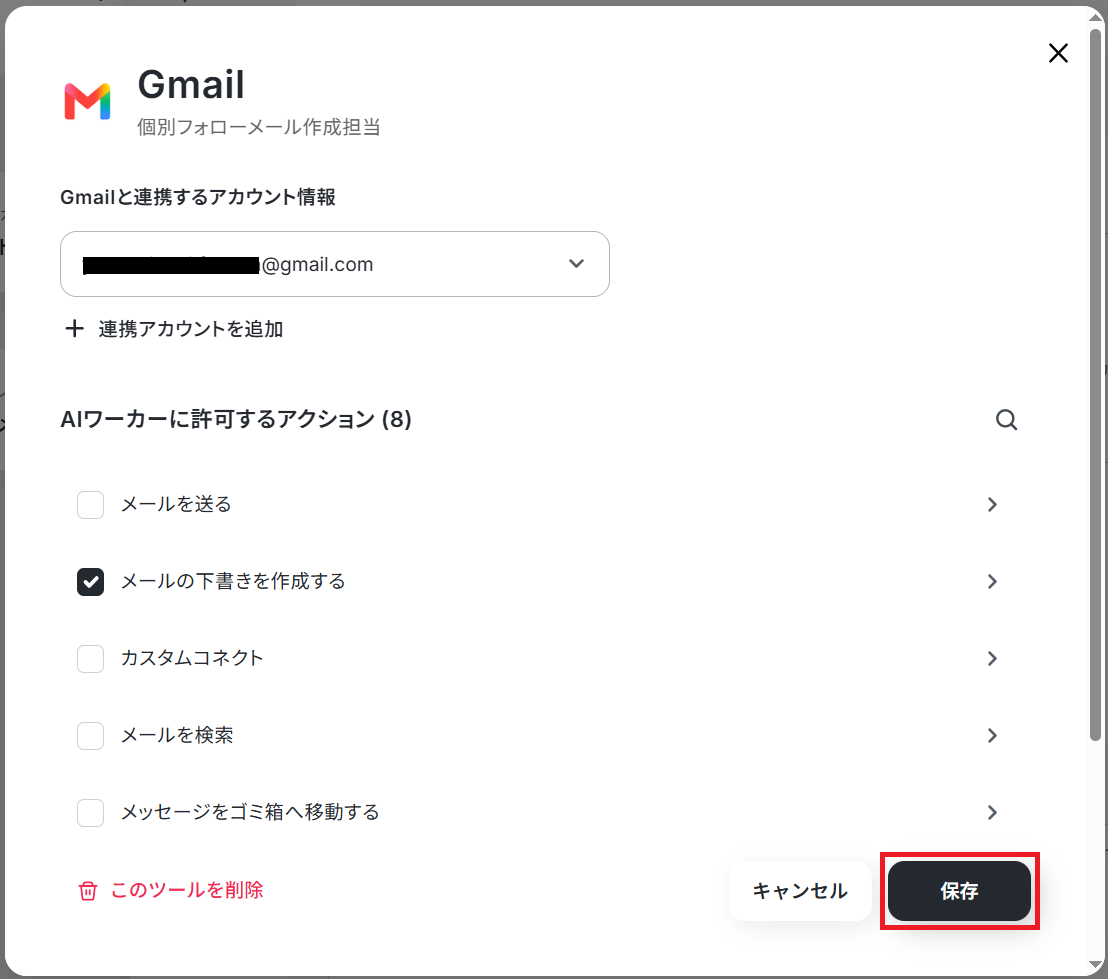Expand the メールを送る row chevron
The image size is (1108, 979).
tap(992, 505)
